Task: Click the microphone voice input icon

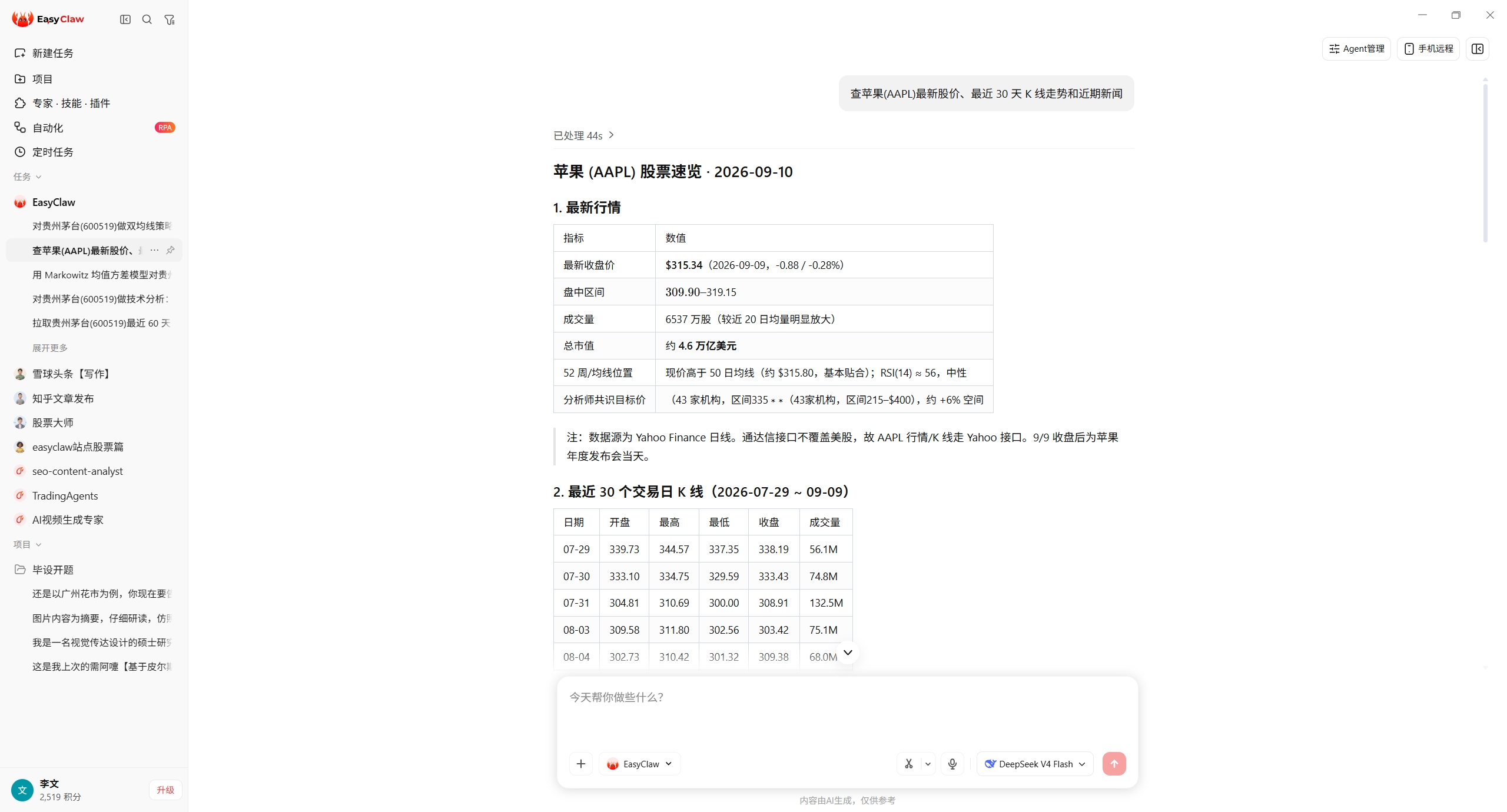Action: pyautogui.click(x=952, y=764)
